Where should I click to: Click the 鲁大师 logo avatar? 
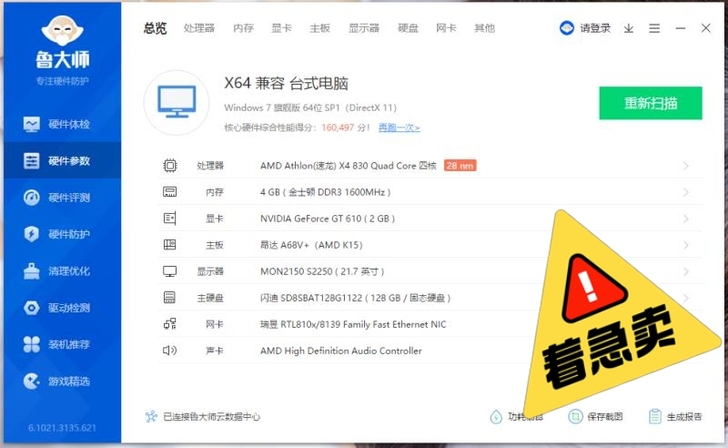click(62, 32)
